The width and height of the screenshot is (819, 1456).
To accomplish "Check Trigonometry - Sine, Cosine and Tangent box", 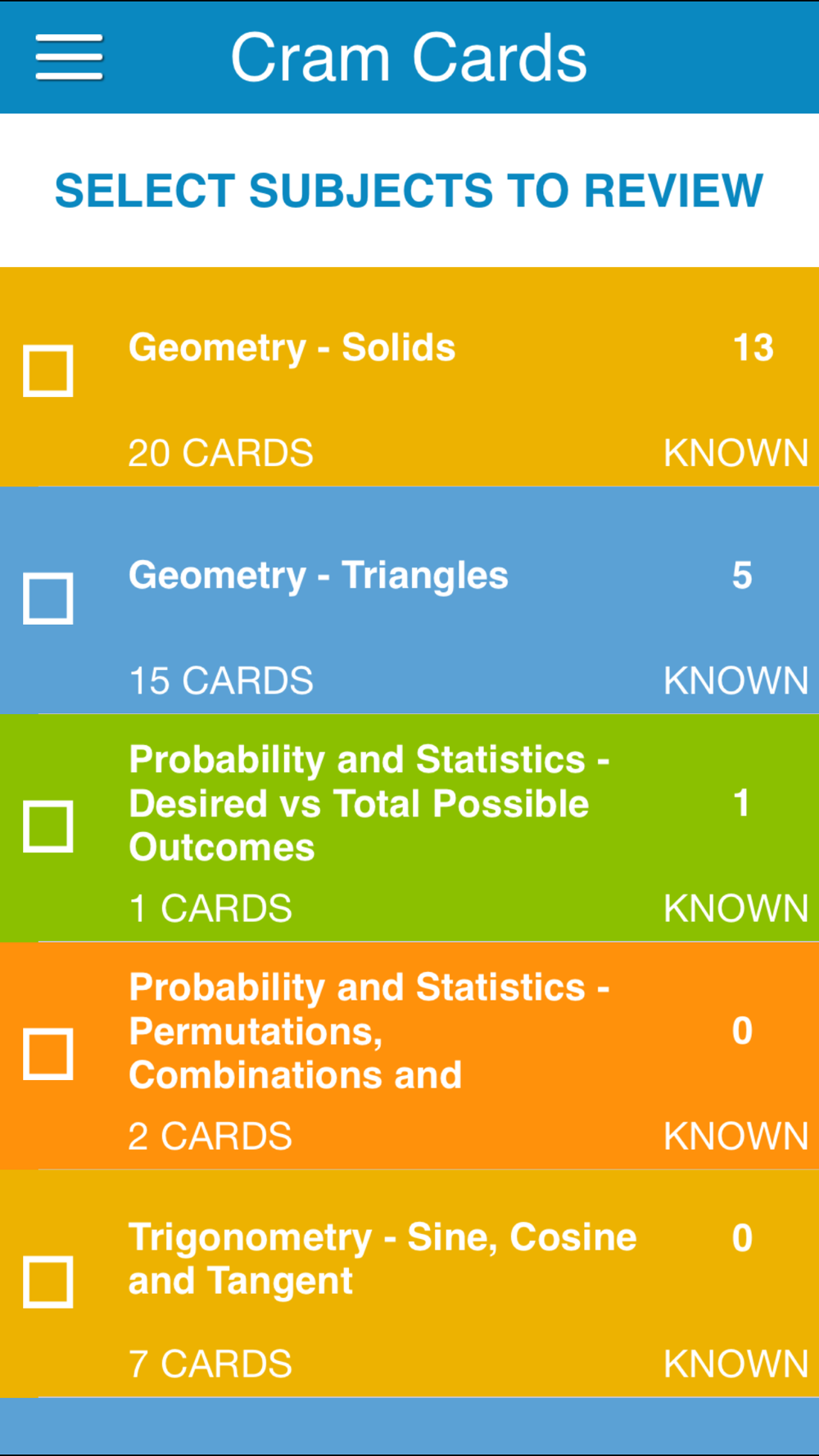I will (x=48, y=1282).
